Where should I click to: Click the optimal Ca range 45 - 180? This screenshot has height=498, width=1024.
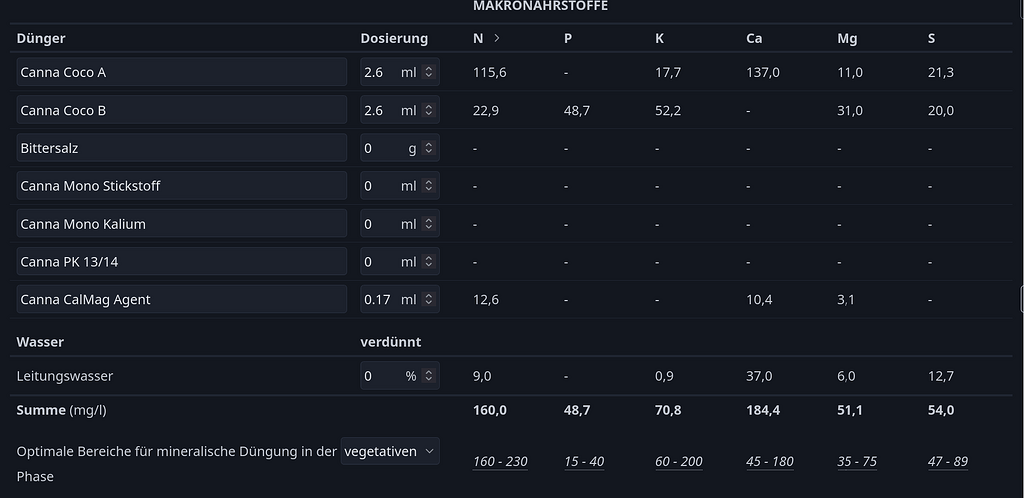770,461
